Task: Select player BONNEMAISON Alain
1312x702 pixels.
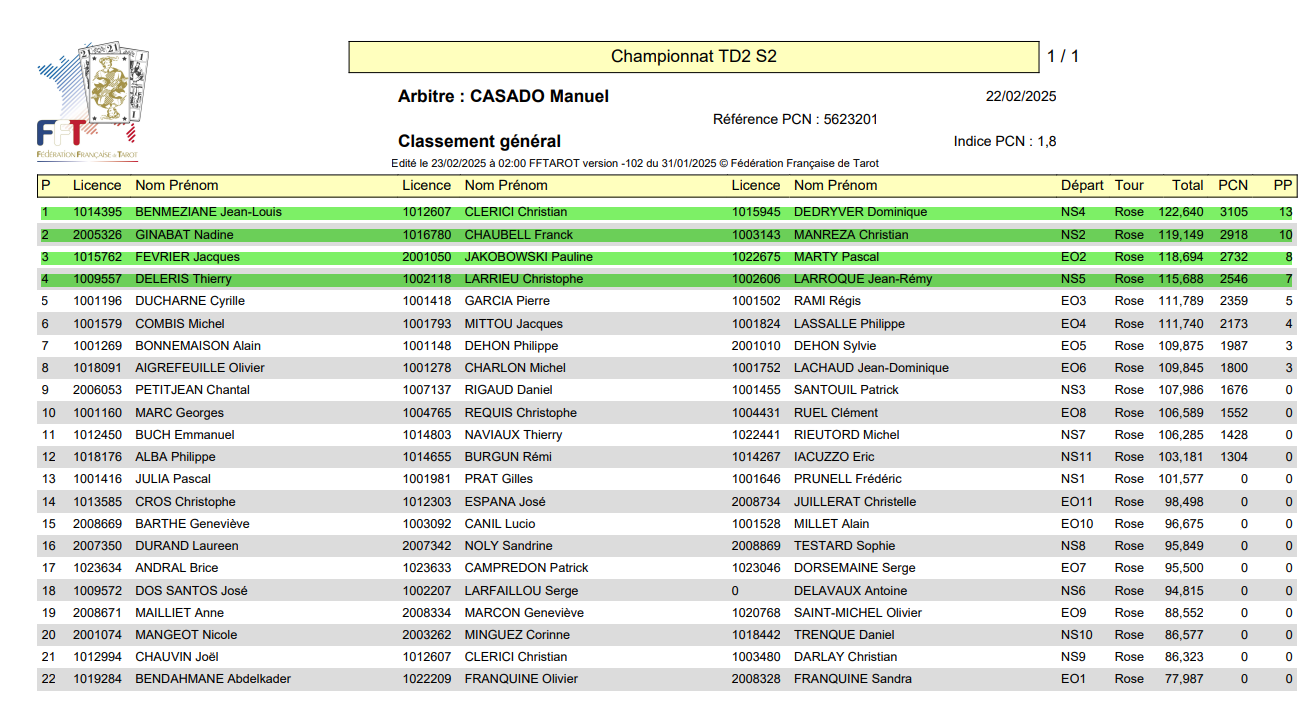Action: click(x=198, y=346)
